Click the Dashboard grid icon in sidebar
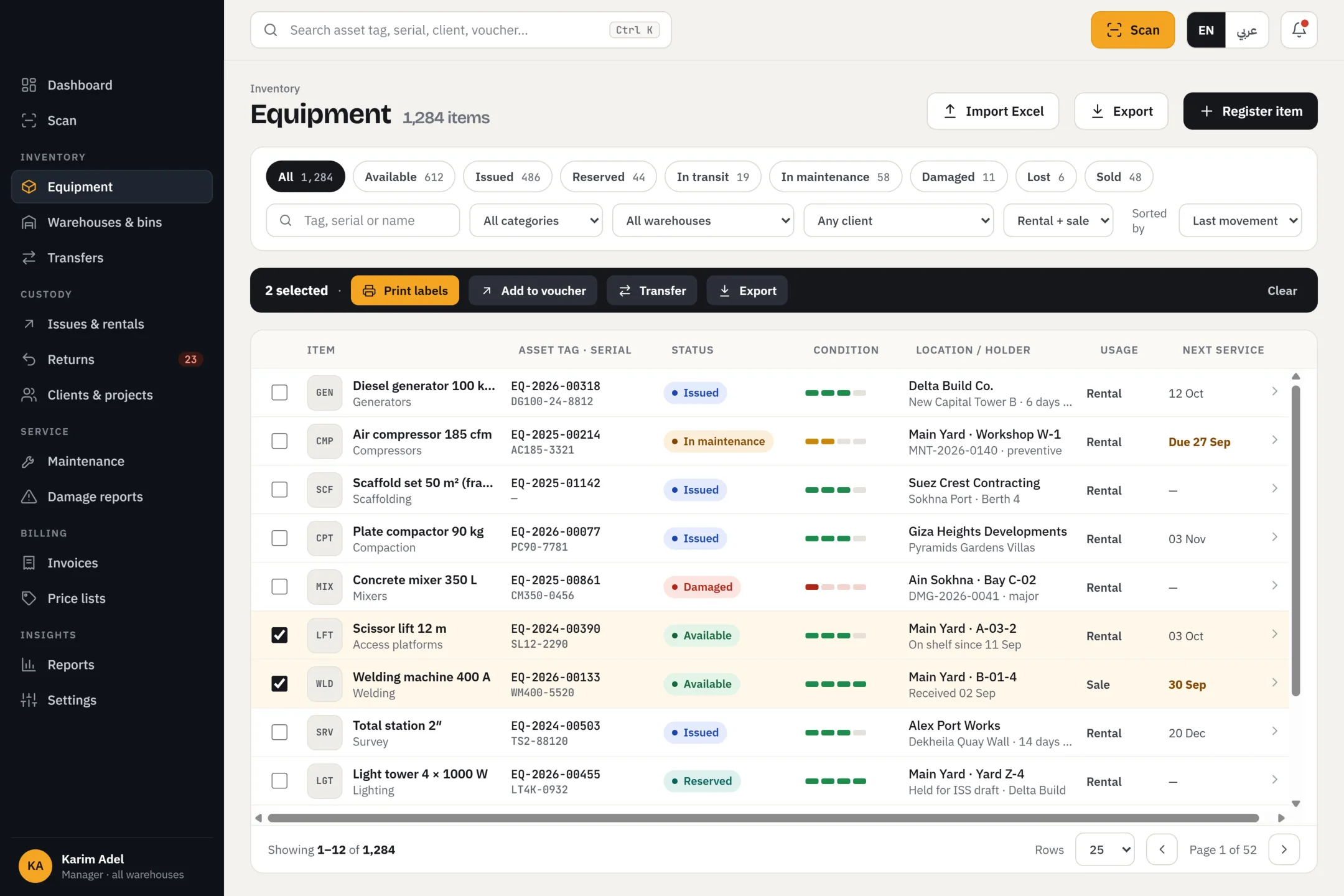This screenshot has width=1344, height=896. click(29, 85)
